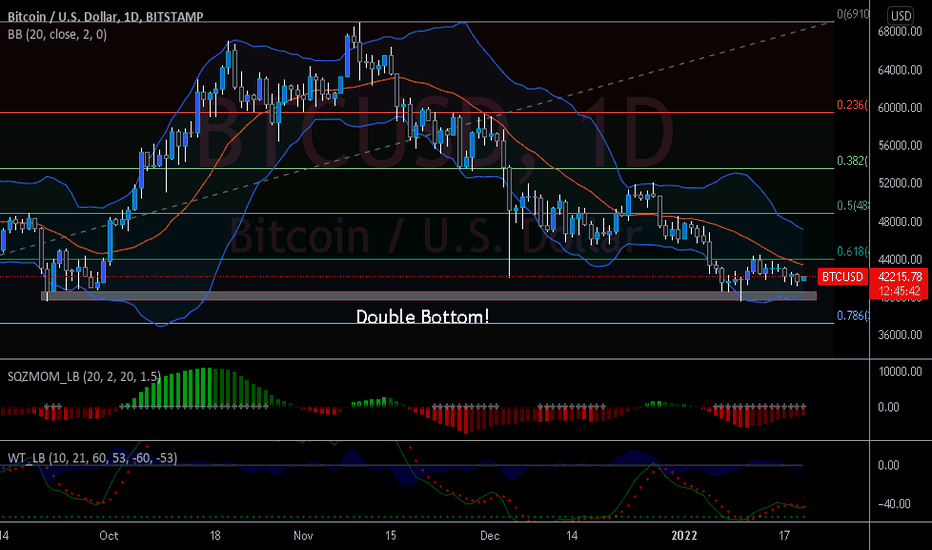Click the 0.236 Fibonacci level label
The height and width of the screenshot is (550, 932).
coord(852,105)
